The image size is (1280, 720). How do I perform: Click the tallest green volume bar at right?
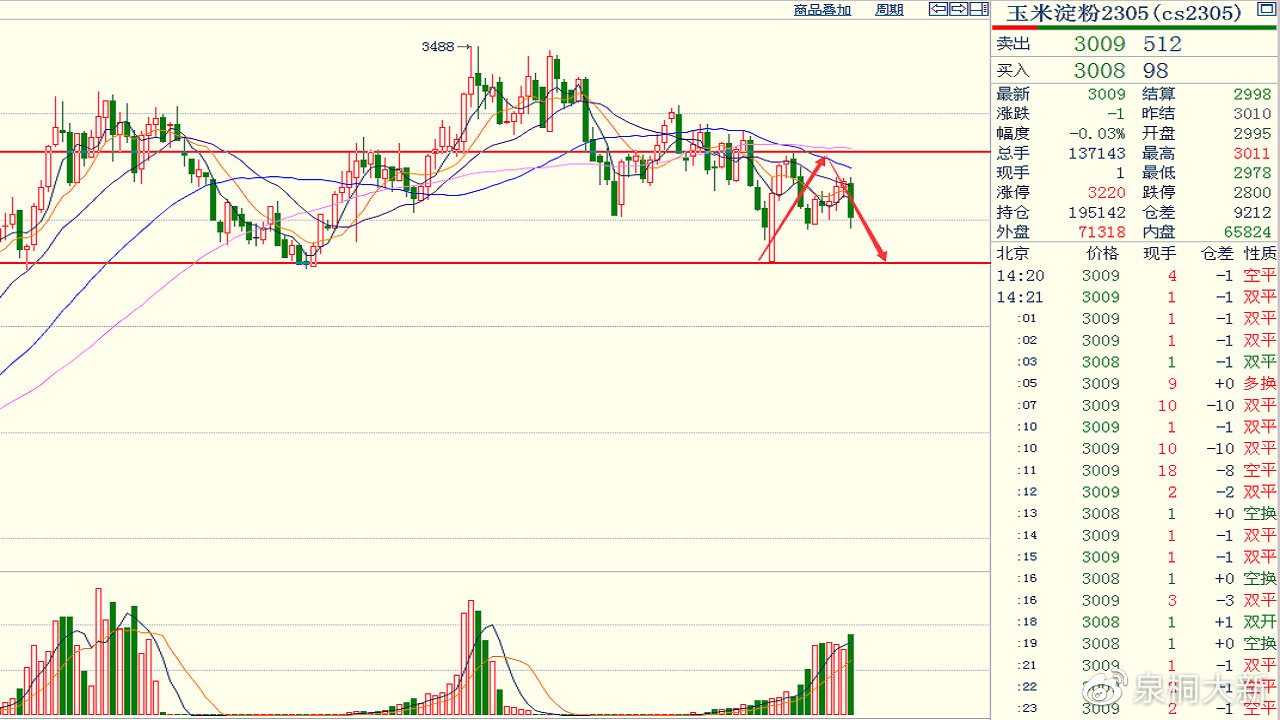click(x=851, y=674)
